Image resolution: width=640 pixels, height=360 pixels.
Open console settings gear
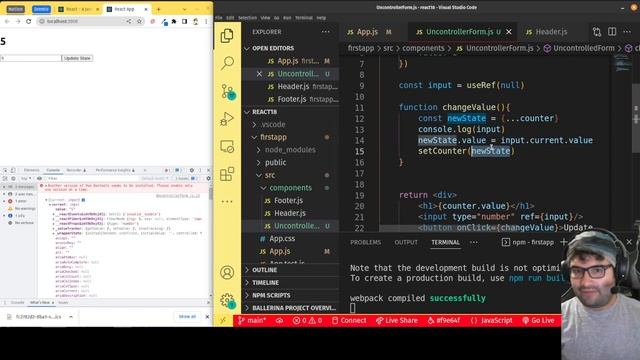208,178
